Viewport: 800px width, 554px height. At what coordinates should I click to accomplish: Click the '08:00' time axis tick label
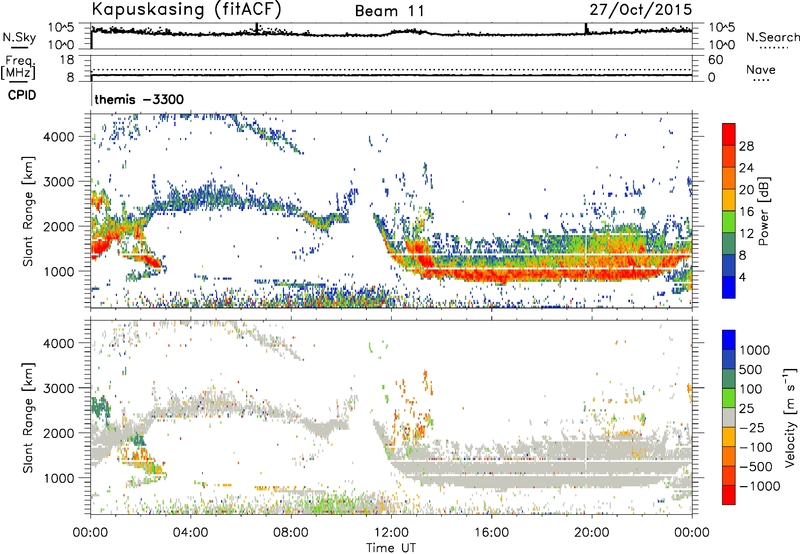[x=291, y=533]
